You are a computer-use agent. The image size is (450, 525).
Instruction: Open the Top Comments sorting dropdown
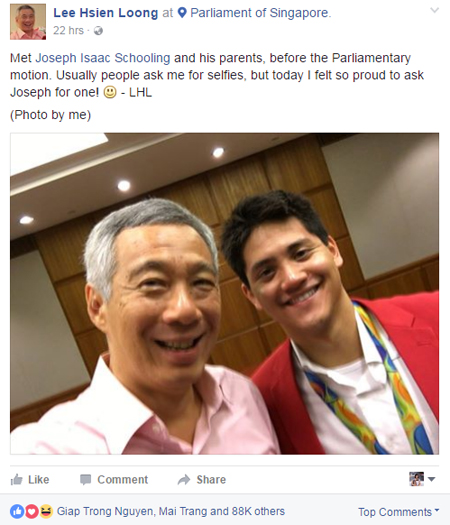click(x=398, y=512)
